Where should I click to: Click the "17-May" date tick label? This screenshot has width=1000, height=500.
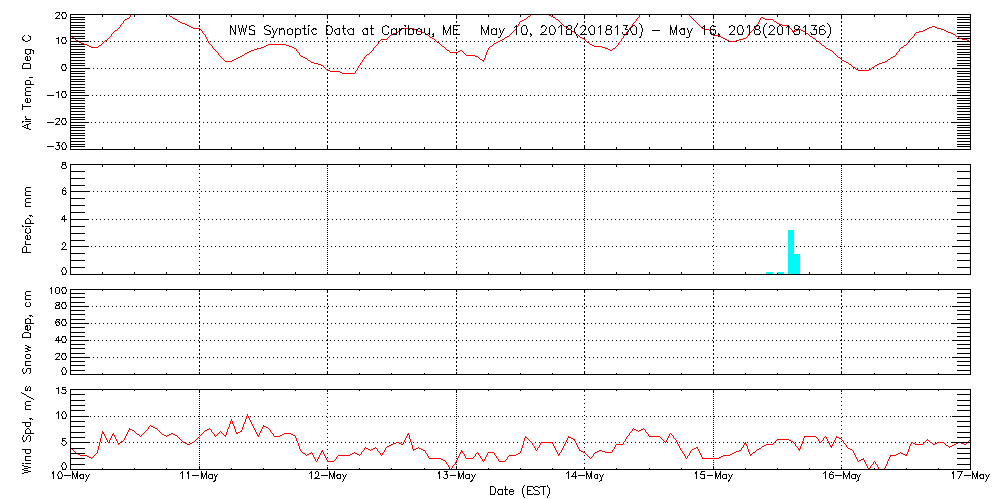pos(970,477)
